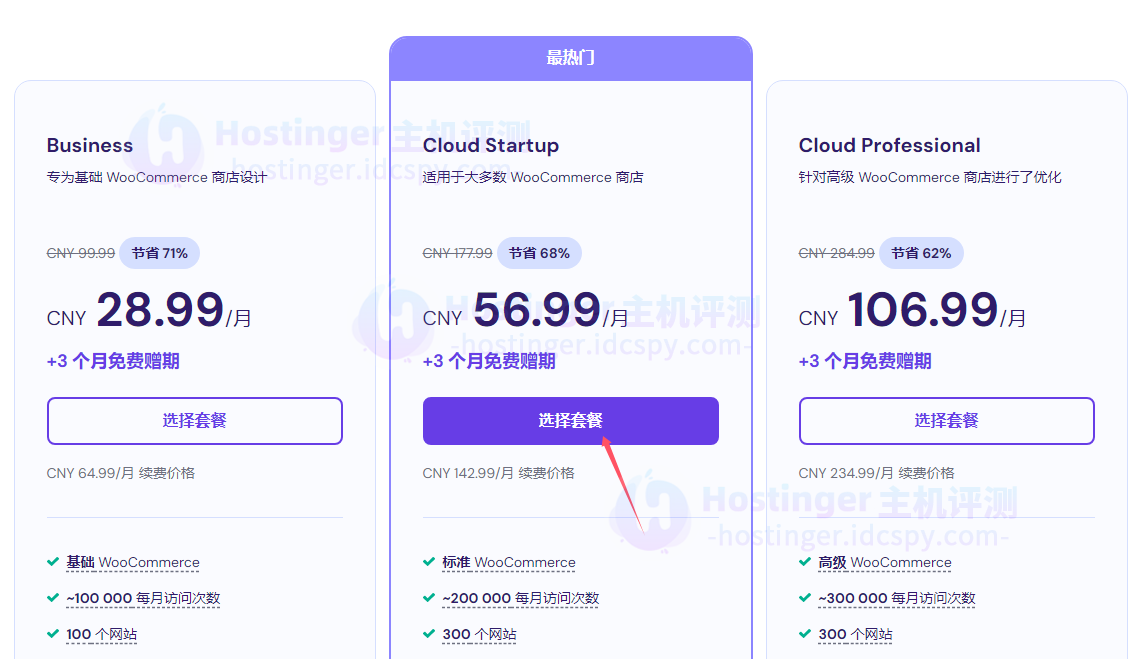Select the Cloud Professional 选择套餐 button
Viewport: 1139px width, 659px height.
pos(946,421)
